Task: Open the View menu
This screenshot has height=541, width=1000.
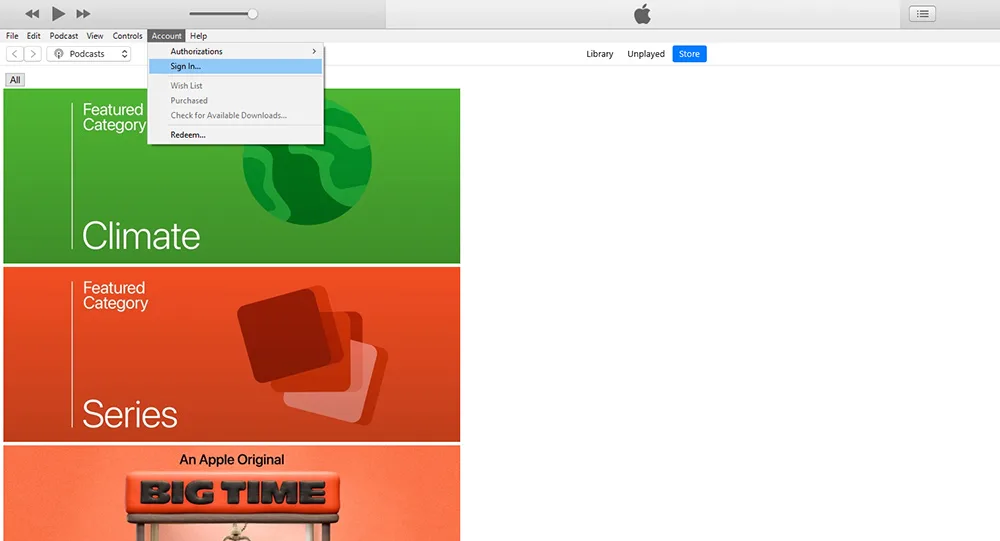Action: (95, 36)
